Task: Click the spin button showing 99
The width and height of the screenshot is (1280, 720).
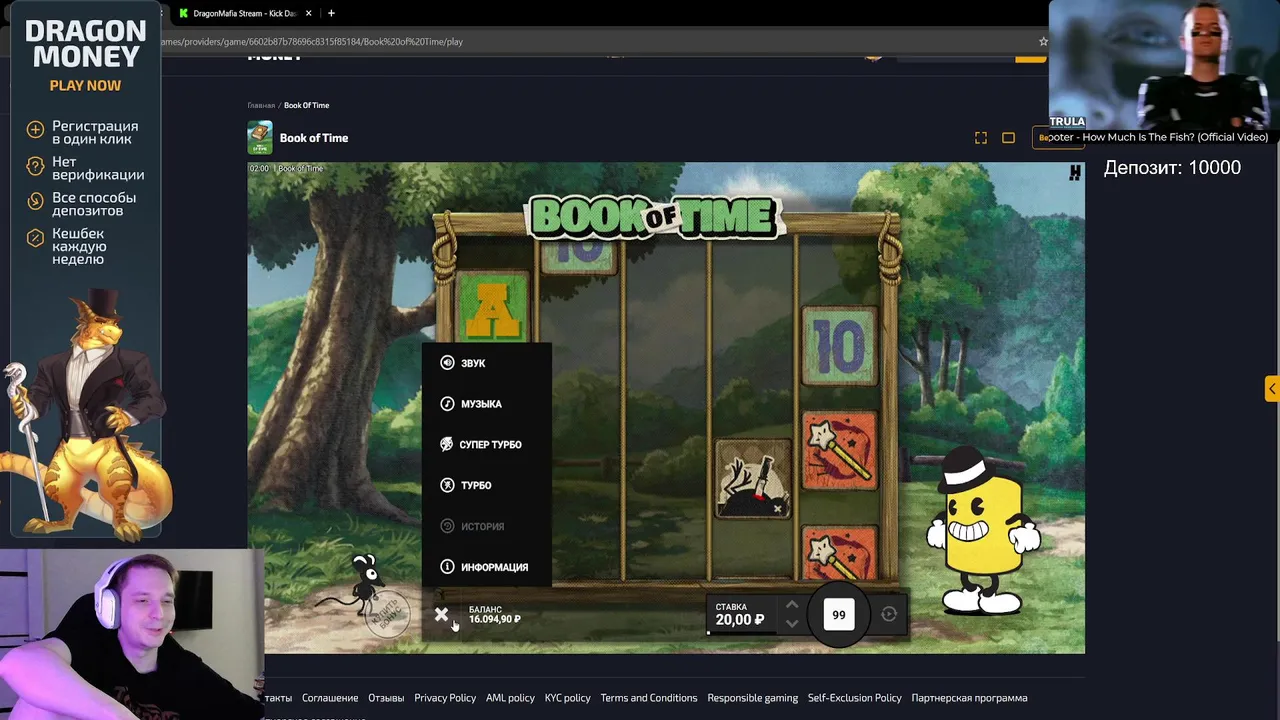Action: coord(839,615)
